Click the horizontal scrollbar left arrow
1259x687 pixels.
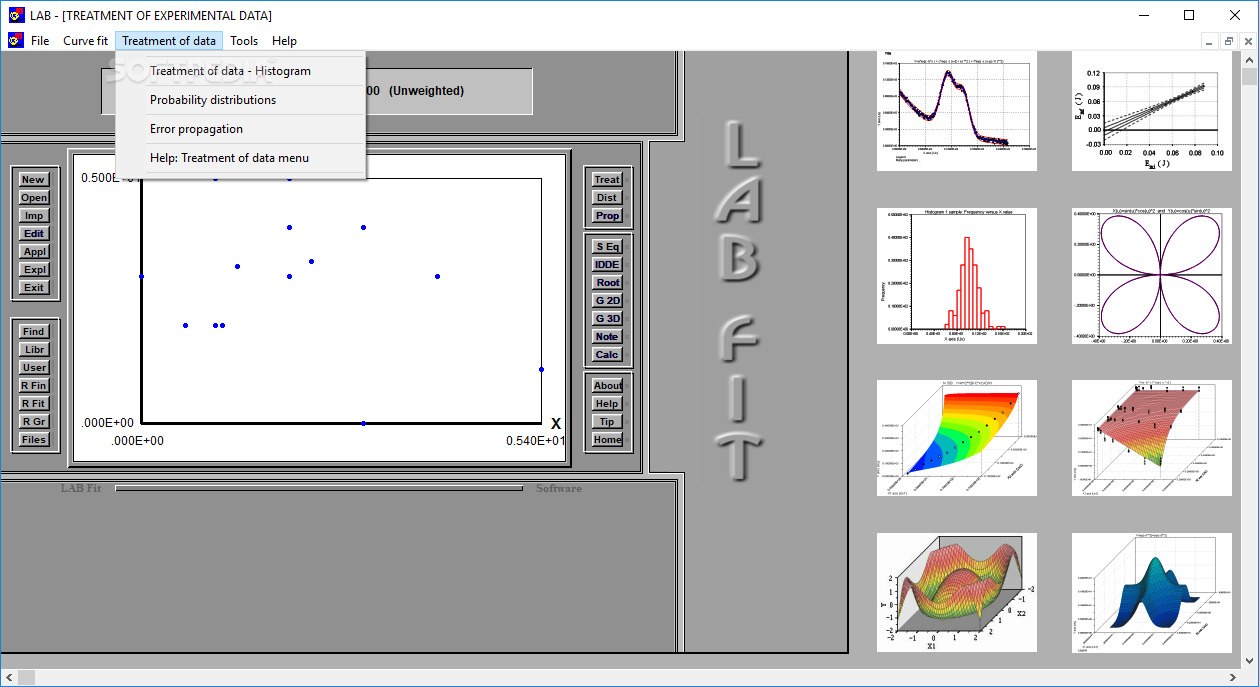pyautogui.click(x=8, y=678)
